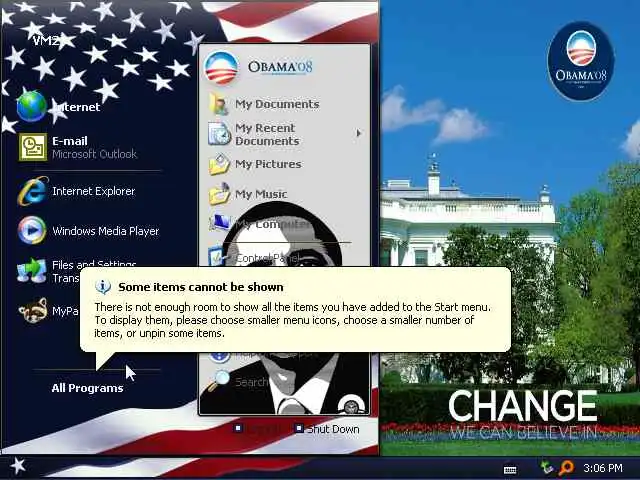Click the keyboard icon in taskbar
This screenshot has height=480, width=640.
pyautogui.click(x=510, y=470)
